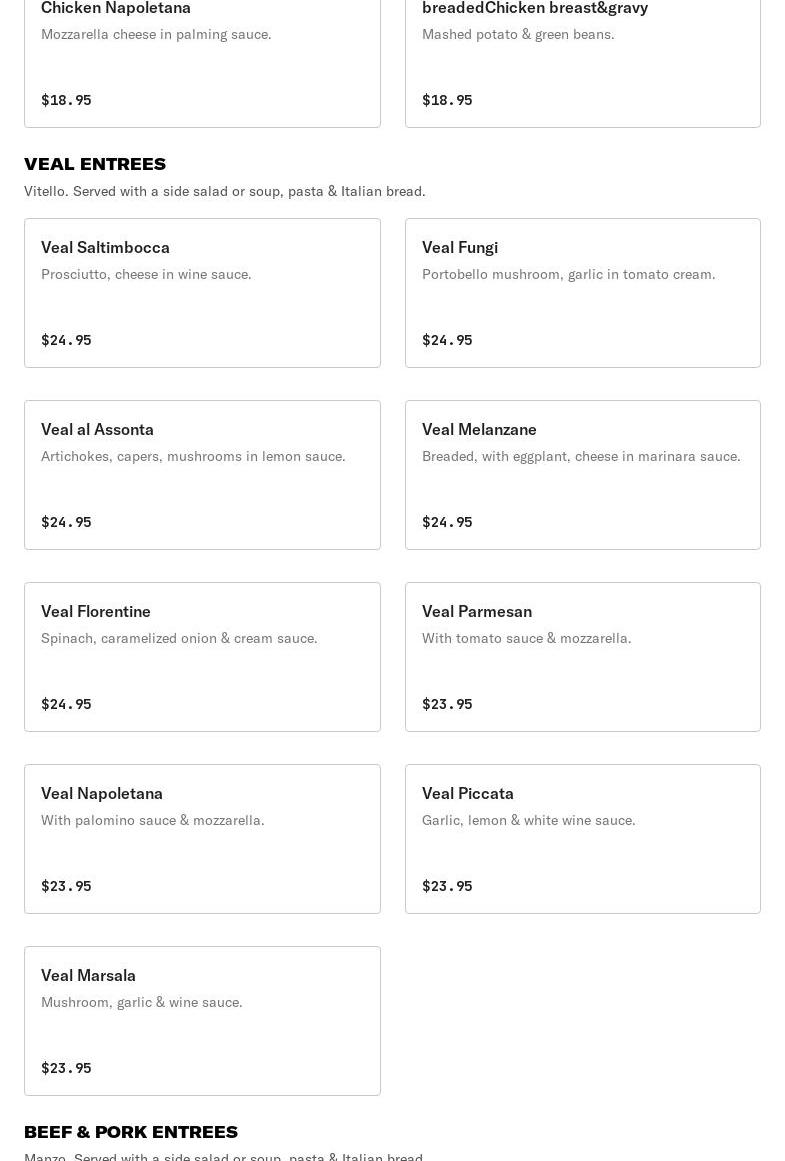Viewport: 785px width, 1161px height.
Task: Click the VEAL ENTREES section heading
Action: pyautogui.click(x=95, y=164)
